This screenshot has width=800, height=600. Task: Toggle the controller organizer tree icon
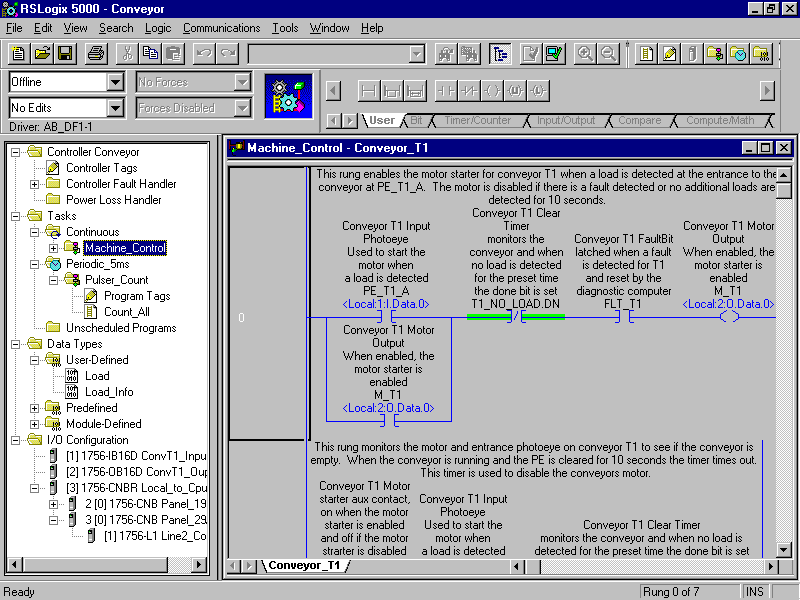pyautogui.click(x=500, y=53)
